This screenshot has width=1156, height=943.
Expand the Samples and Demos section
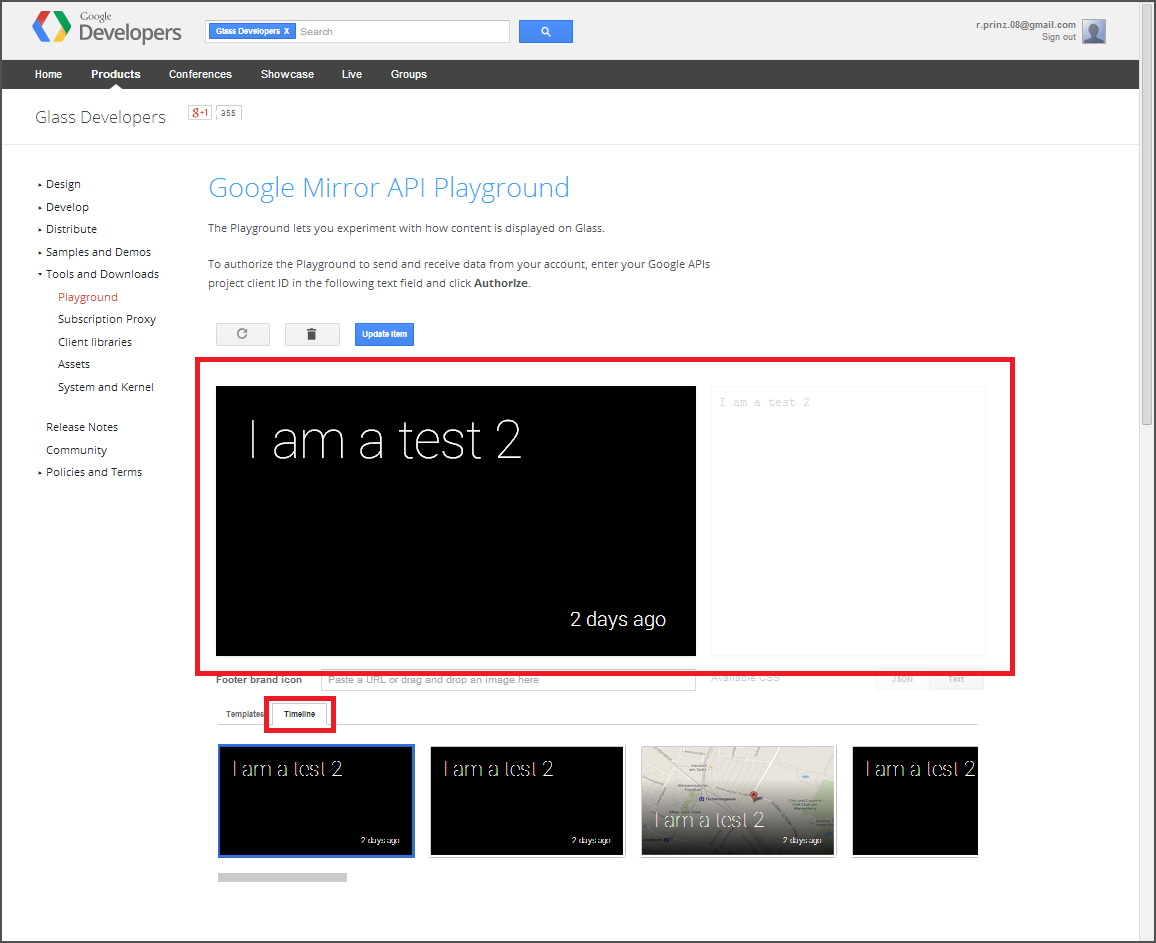click(x=98, y=252)
